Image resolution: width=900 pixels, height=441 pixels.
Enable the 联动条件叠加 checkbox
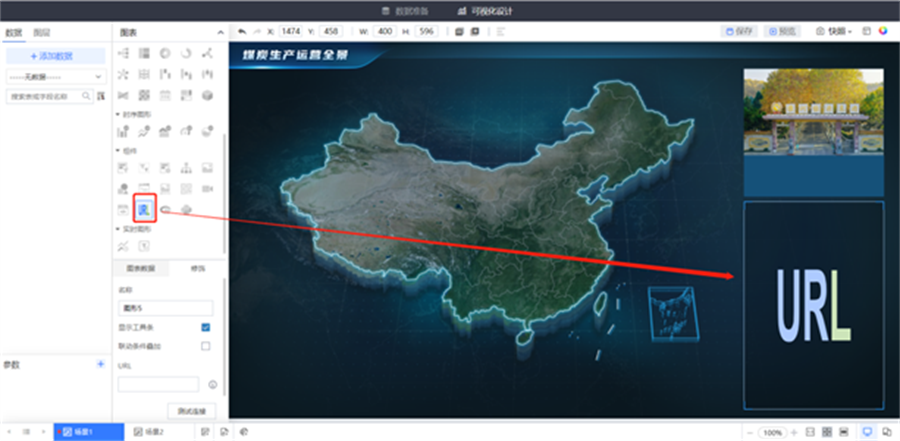(205, 346)
